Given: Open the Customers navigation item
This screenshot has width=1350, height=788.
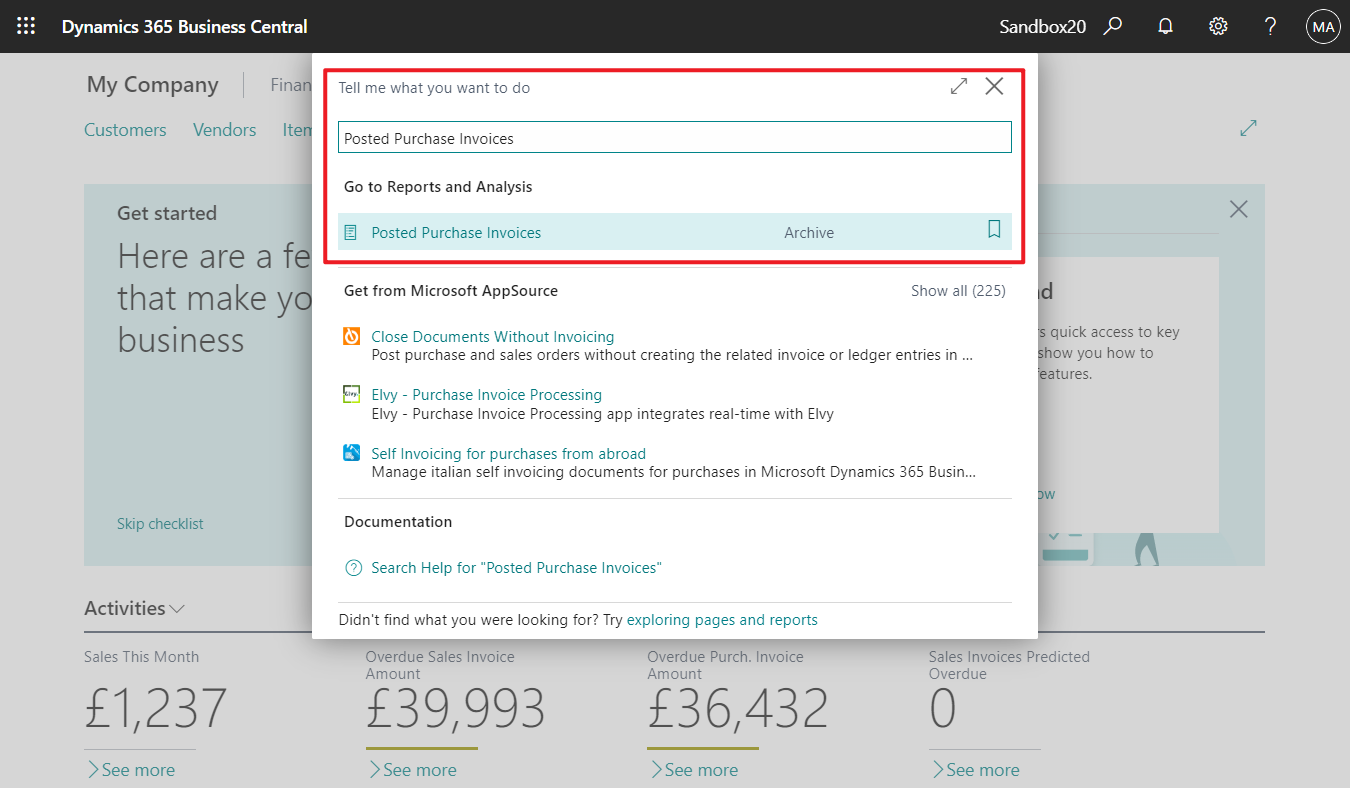Looking at the screenshot, I should point(125,129).
